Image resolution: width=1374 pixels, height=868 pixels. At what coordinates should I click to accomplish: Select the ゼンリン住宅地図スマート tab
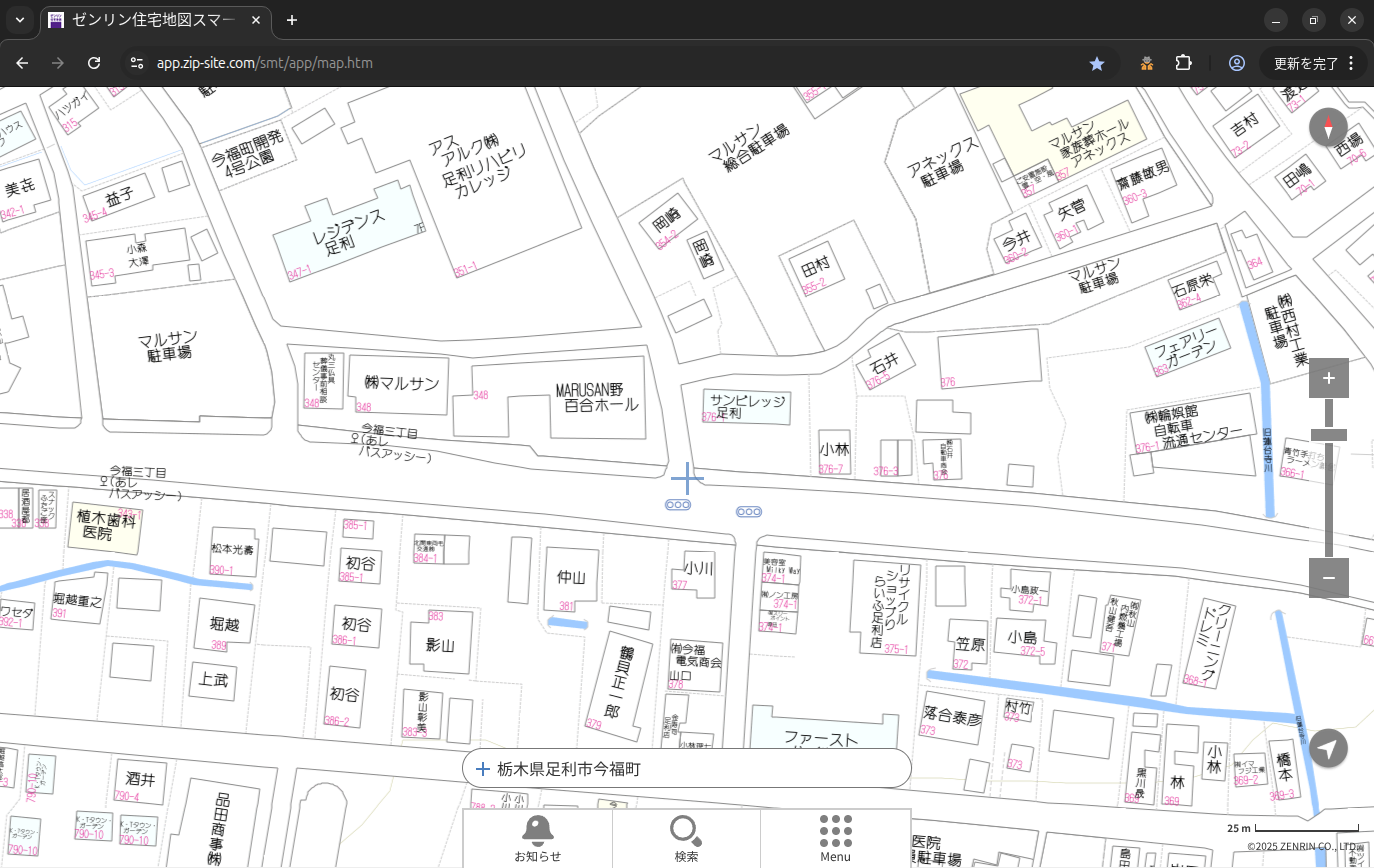pyautogui.click(x=155, y=20)
